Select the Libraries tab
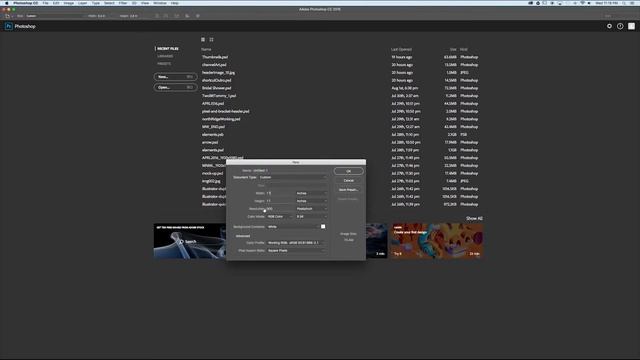The height and width of the screenshot is (360, 640). click(165, 56)
